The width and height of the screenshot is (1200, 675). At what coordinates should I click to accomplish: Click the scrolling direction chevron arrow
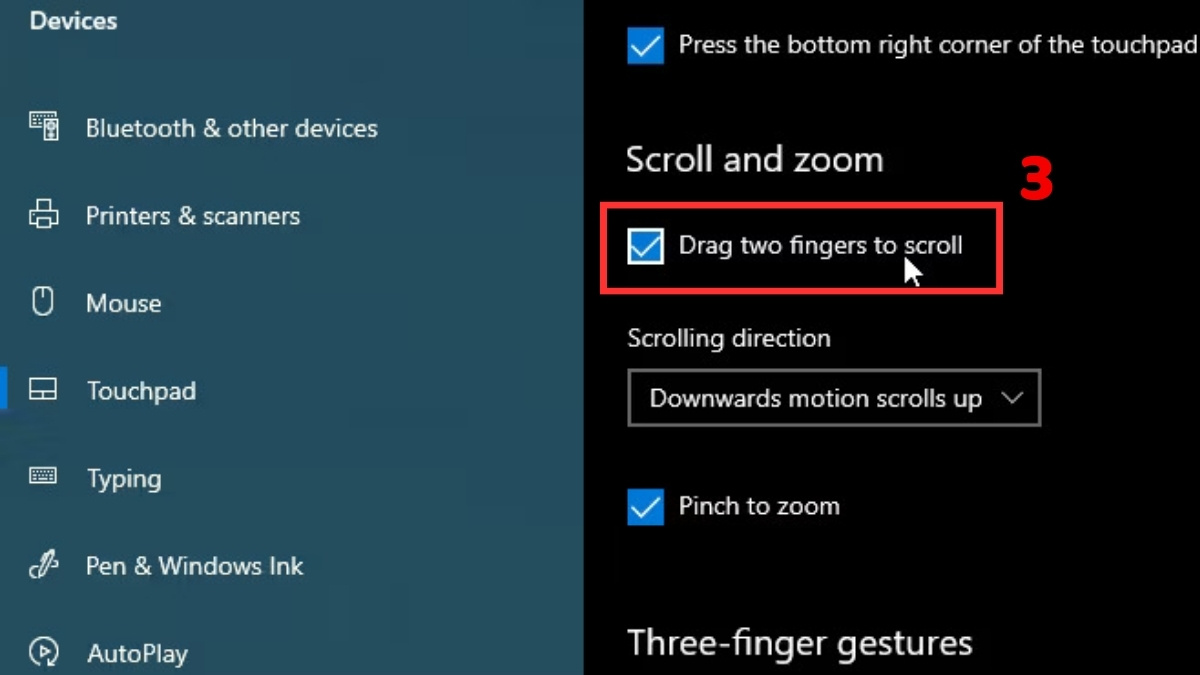(x=1014, y=397)
